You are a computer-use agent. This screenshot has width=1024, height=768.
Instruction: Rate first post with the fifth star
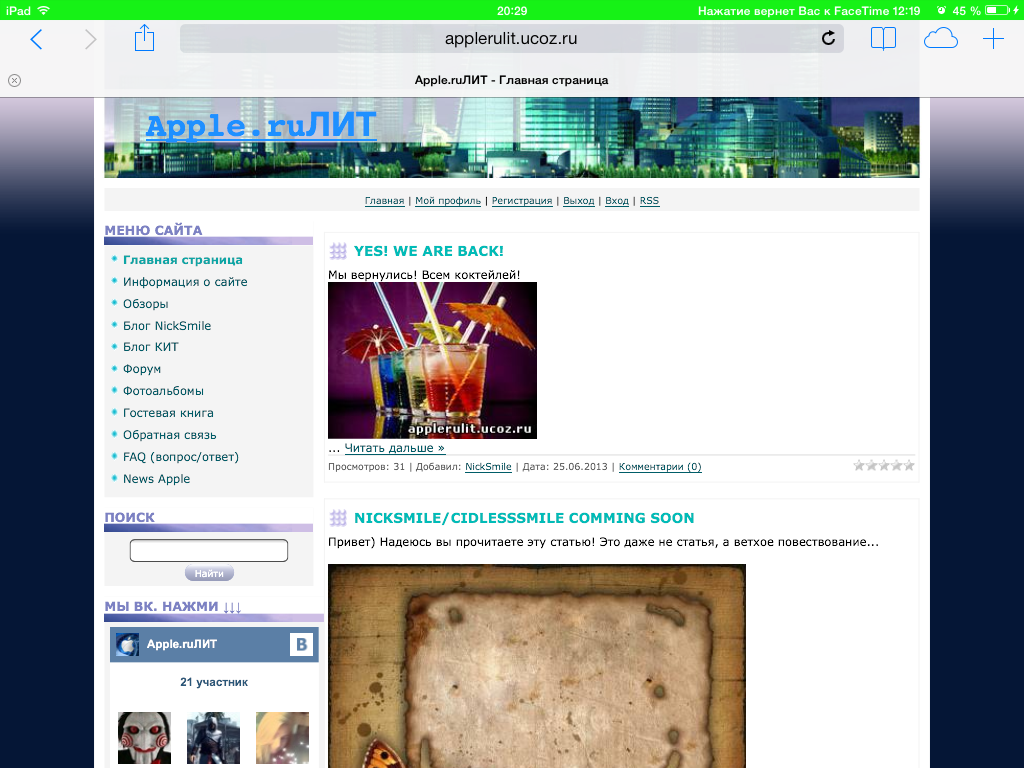[909, 466]
